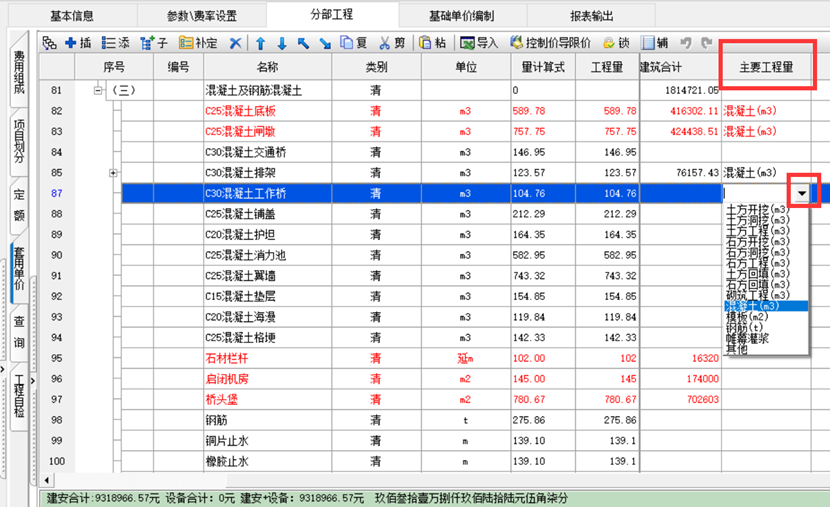This screenshot has width=830, height=507.
Task: Click the dropdown arrow in row 87
Action: point(802,193)
